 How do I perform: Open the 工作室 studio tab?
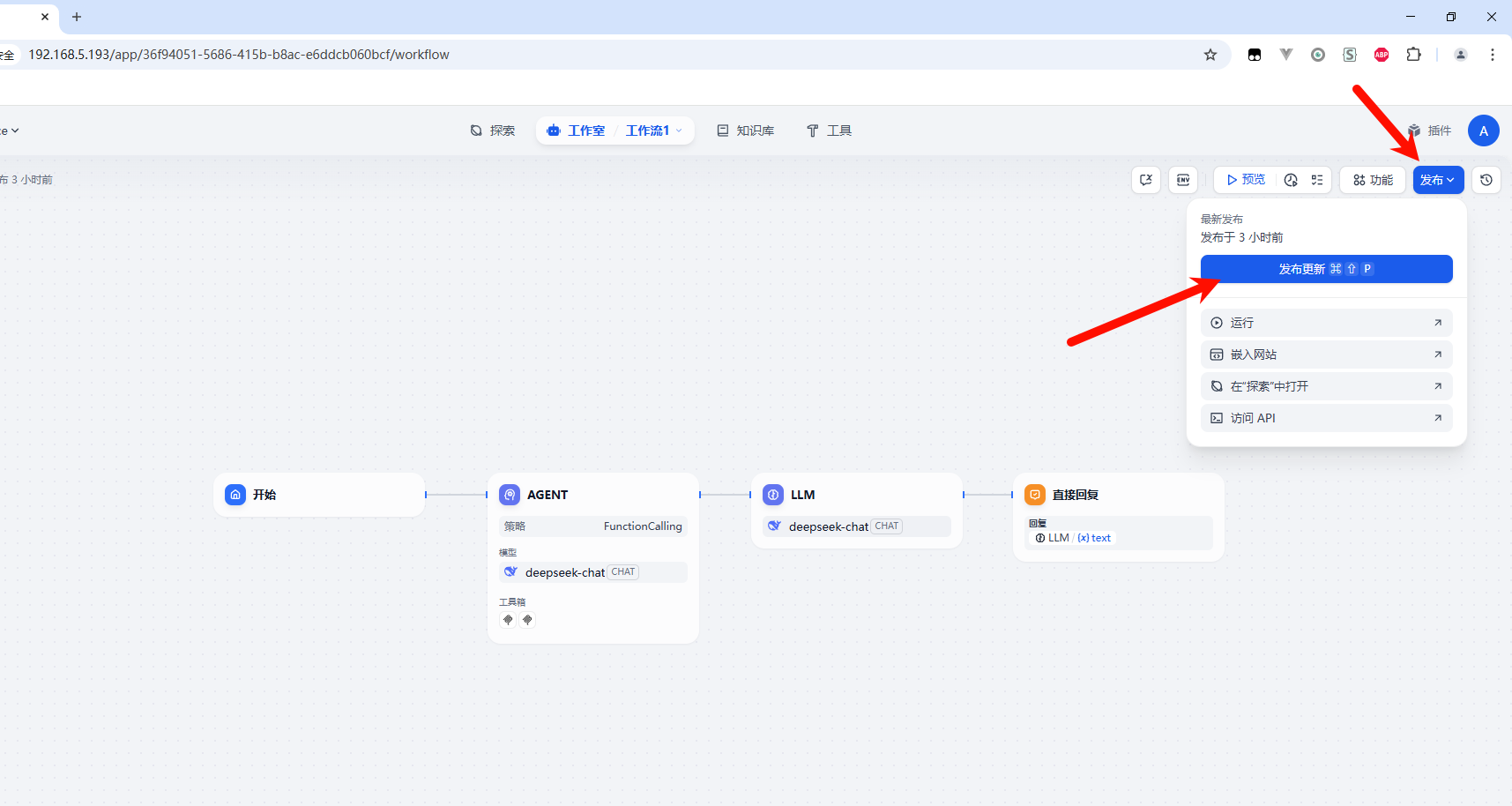[x=577, y=131]
